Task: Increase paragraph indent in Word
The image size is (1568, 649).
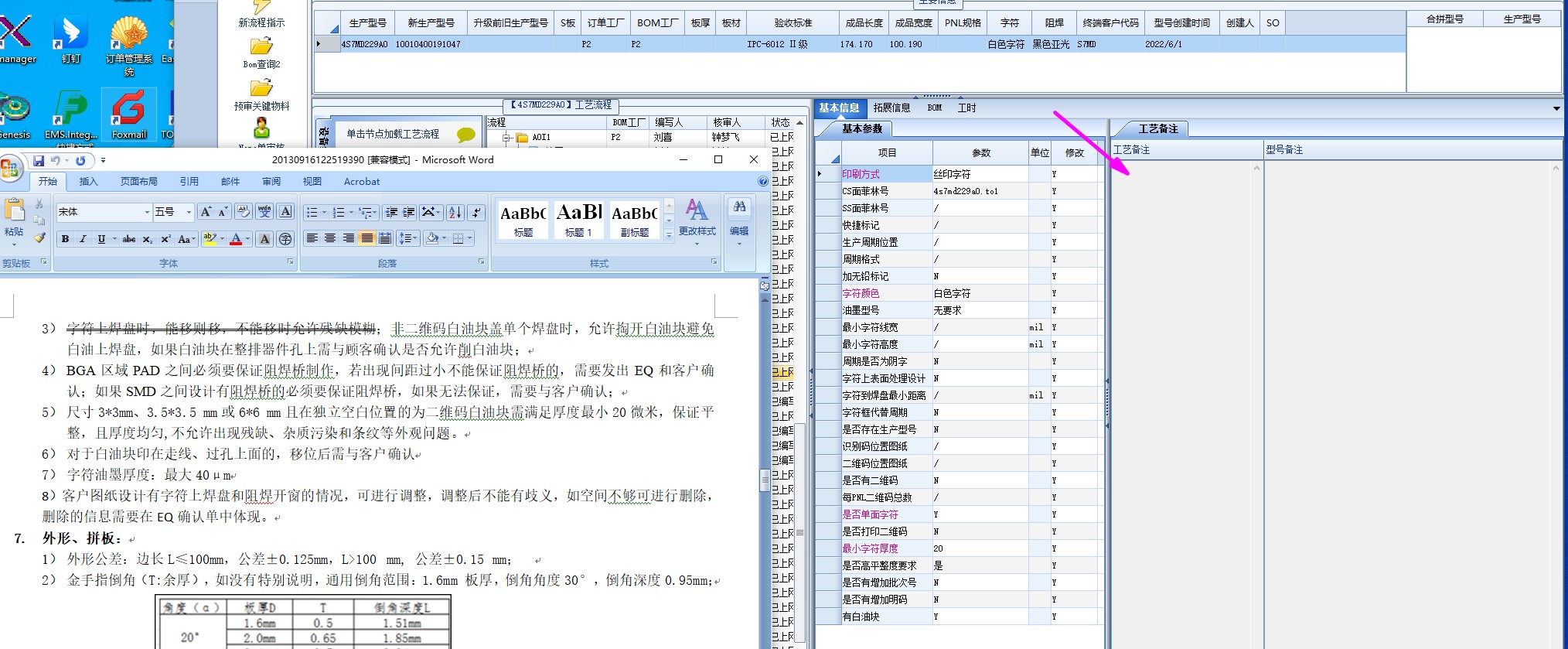Action: 409,212
